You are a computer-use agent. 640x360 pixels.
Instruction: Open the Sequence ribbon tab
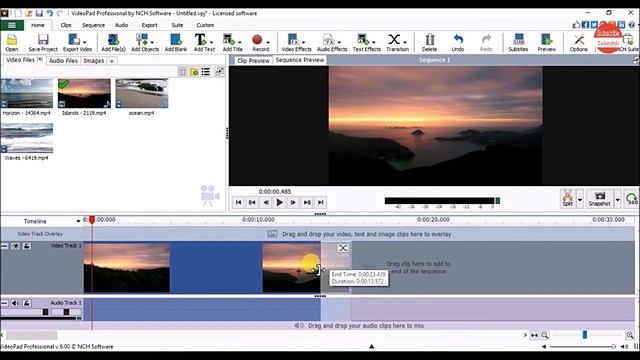tap(93, 25)
